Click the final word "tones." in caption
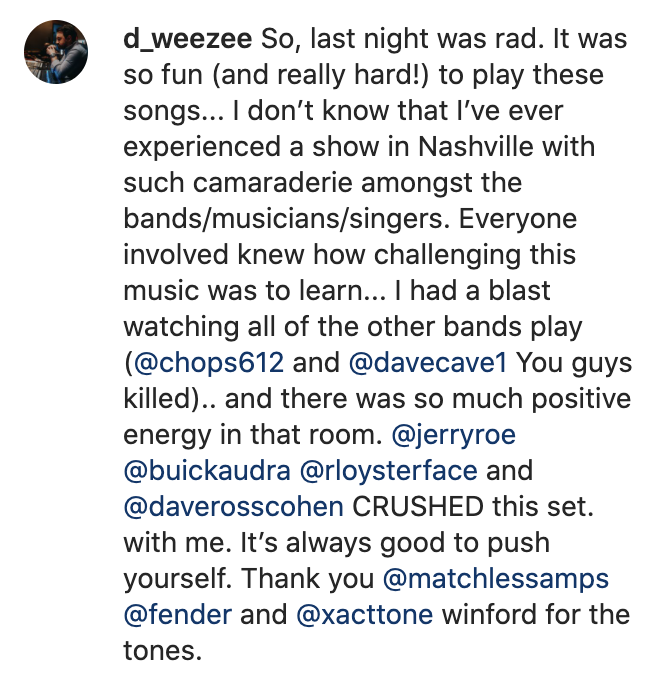Screen dimensions: 654x678 [162, 650]
